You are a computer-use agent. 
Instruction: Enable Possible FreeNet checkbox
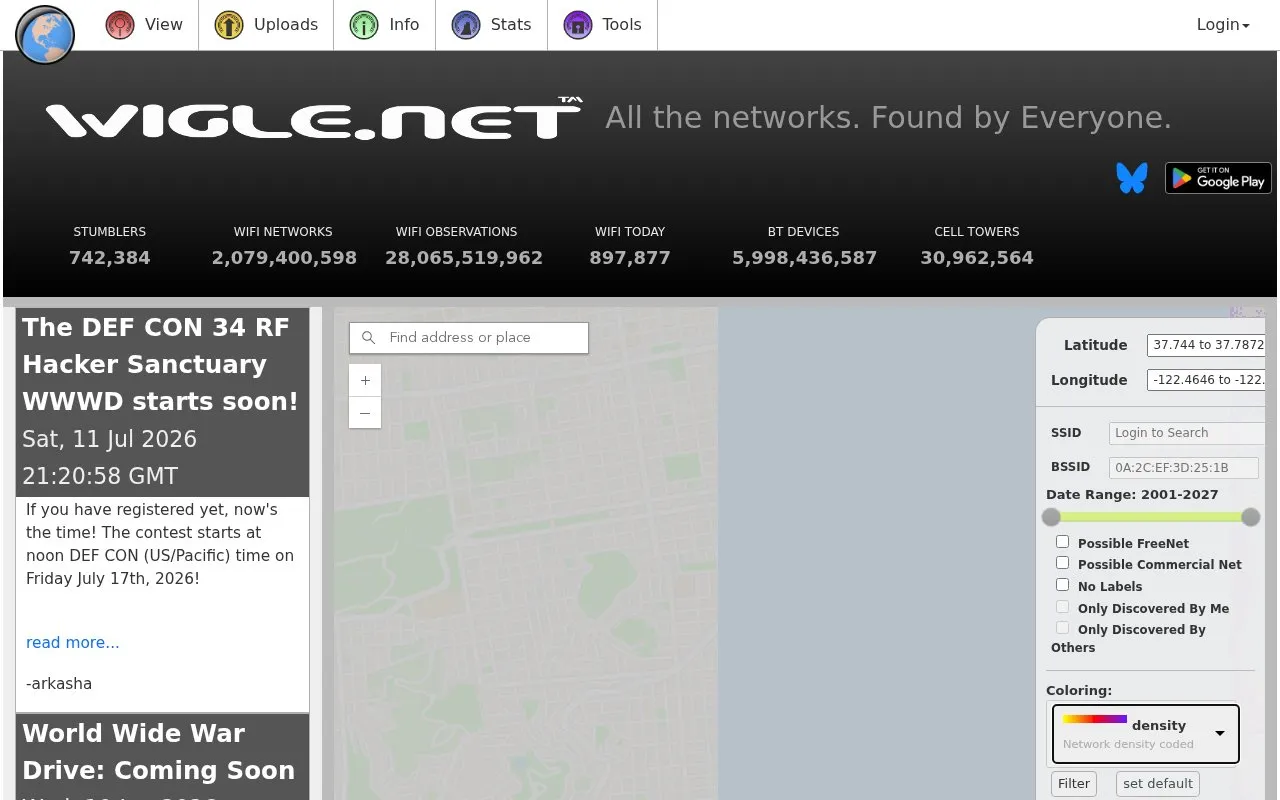1062,542
